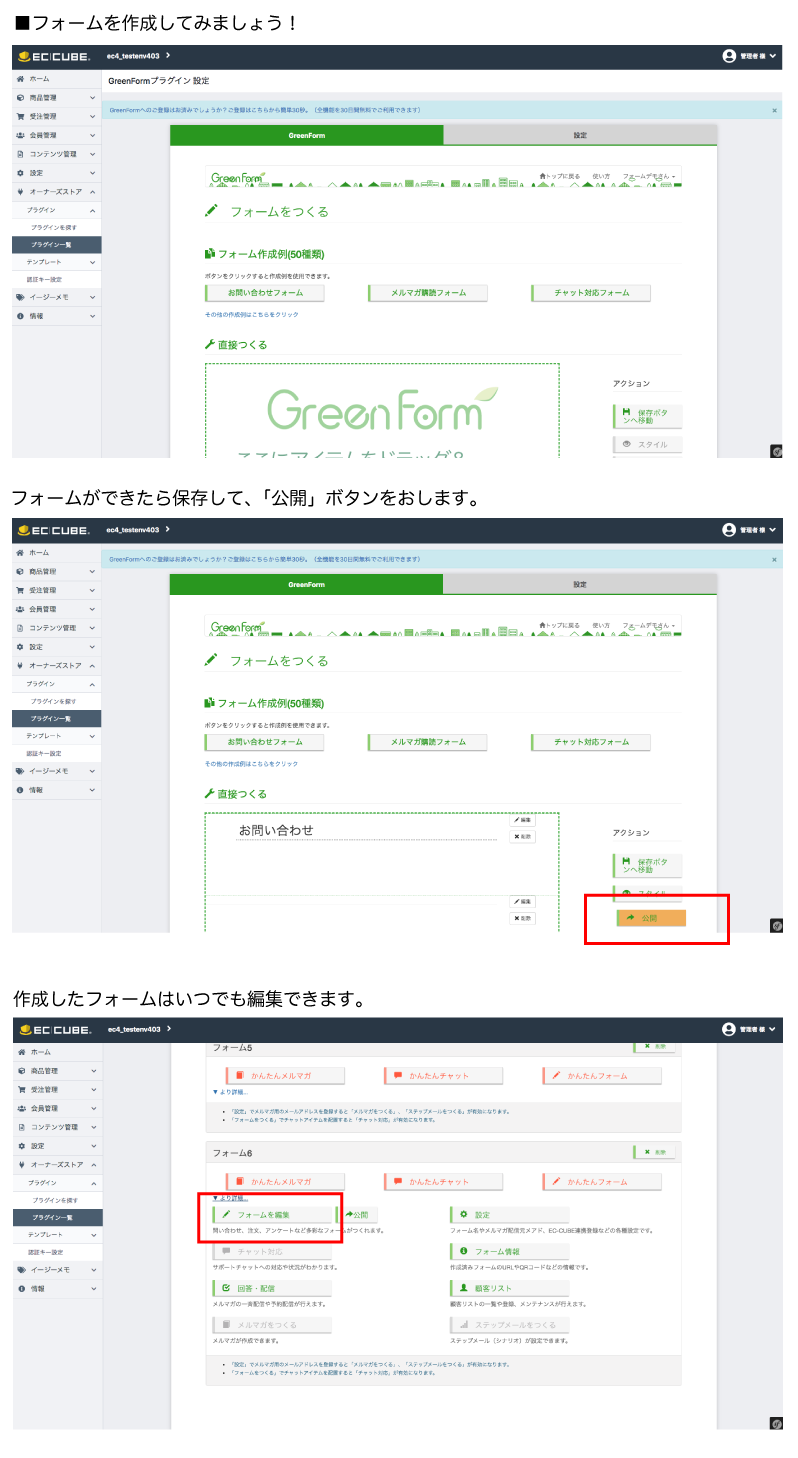Open イージーメモ in the first screenshot sidebar

click(56, 297)
